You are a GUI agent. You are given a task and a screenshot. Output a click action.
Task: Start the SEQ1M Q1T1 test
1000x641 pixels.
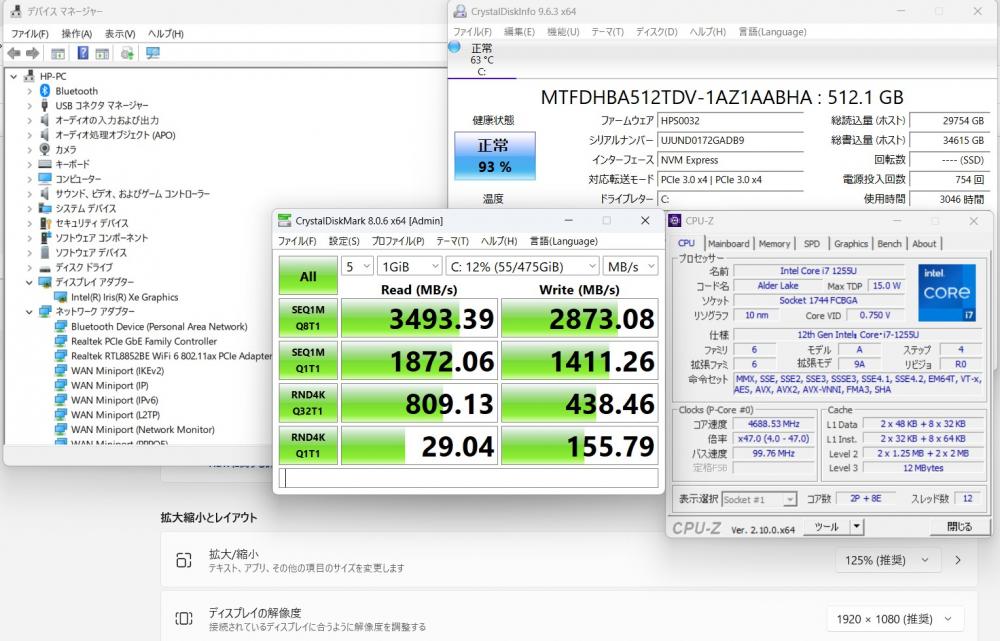(x=308, y=360)
